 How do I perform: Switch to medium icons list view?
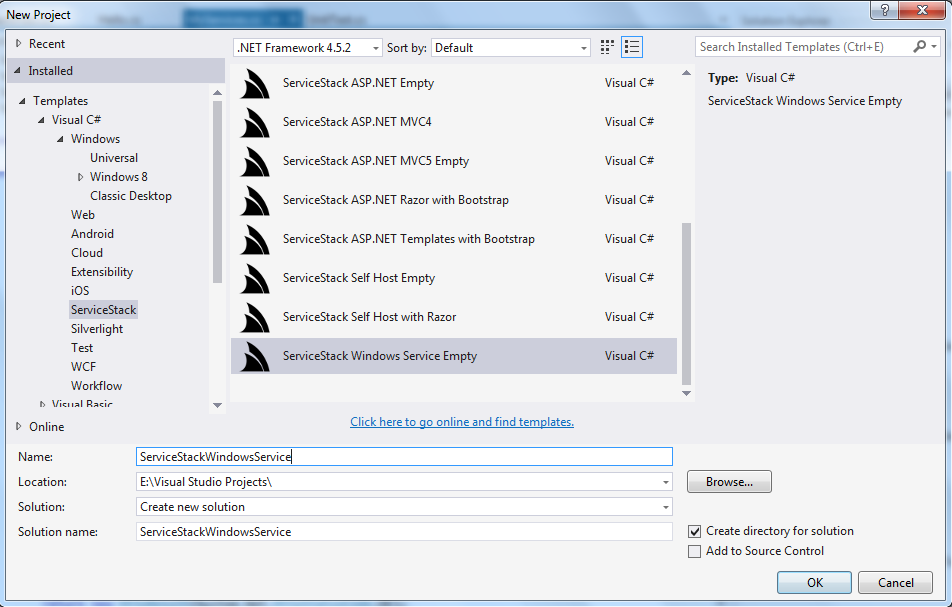(x=632, y=47)
